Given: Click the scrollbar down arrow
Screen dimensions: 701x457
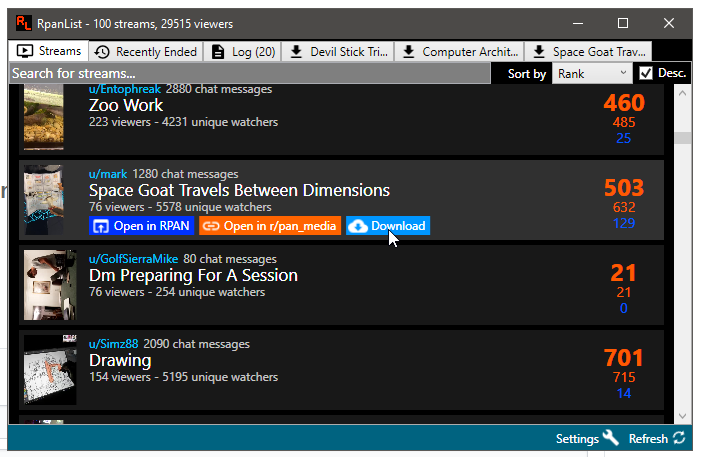Looking at the screenshot, I should pos(682,416).
